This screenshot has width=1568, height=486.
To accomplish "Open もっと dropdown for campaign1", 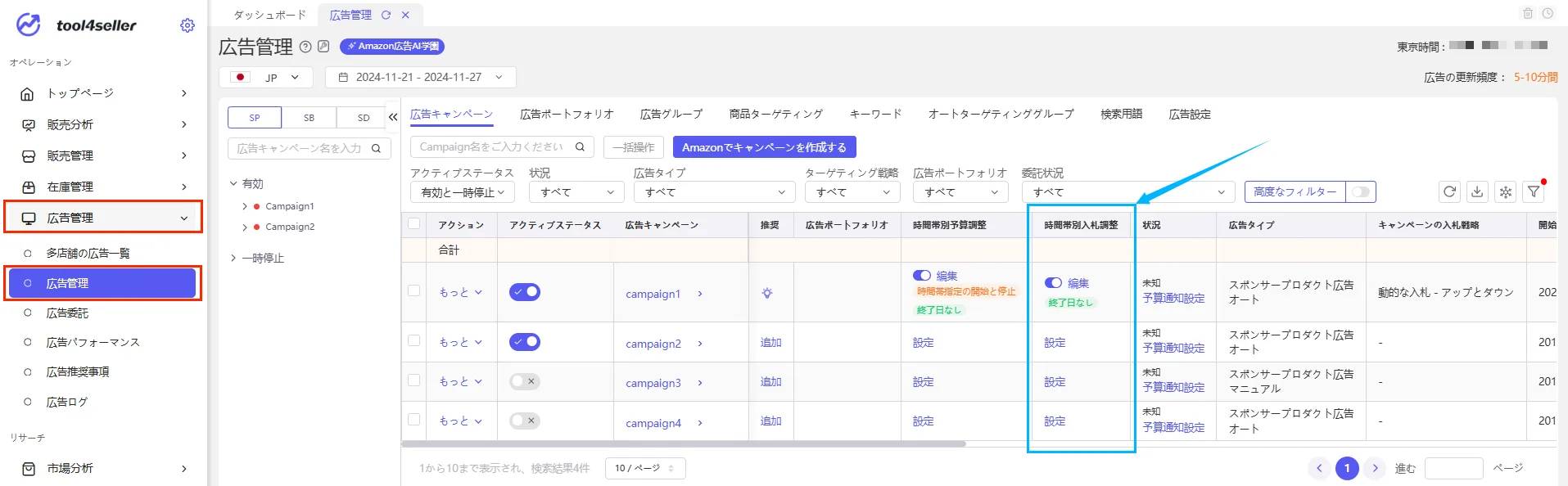I will (460, 292).
